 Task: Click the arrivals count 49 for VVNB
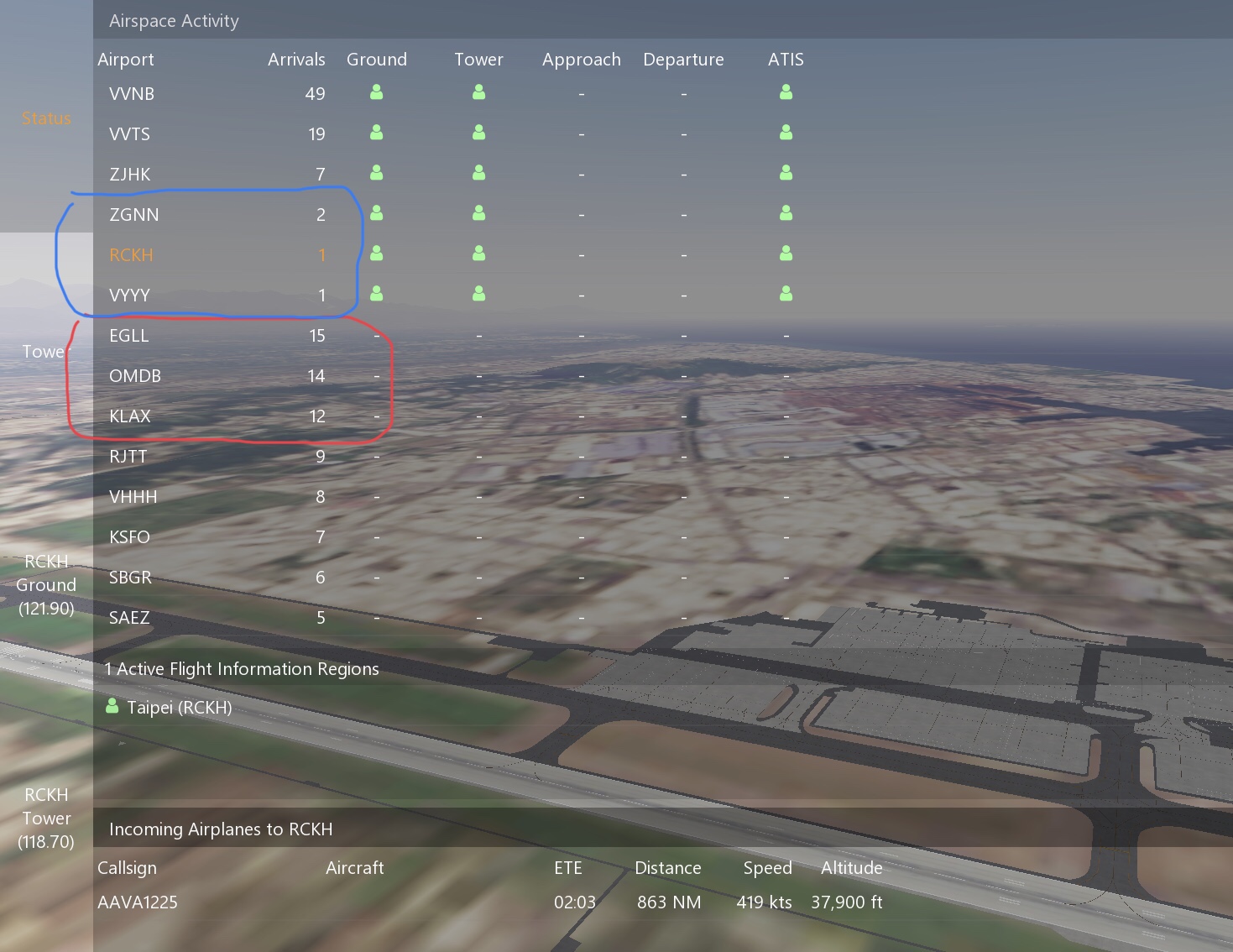click(x=315, y=94)
